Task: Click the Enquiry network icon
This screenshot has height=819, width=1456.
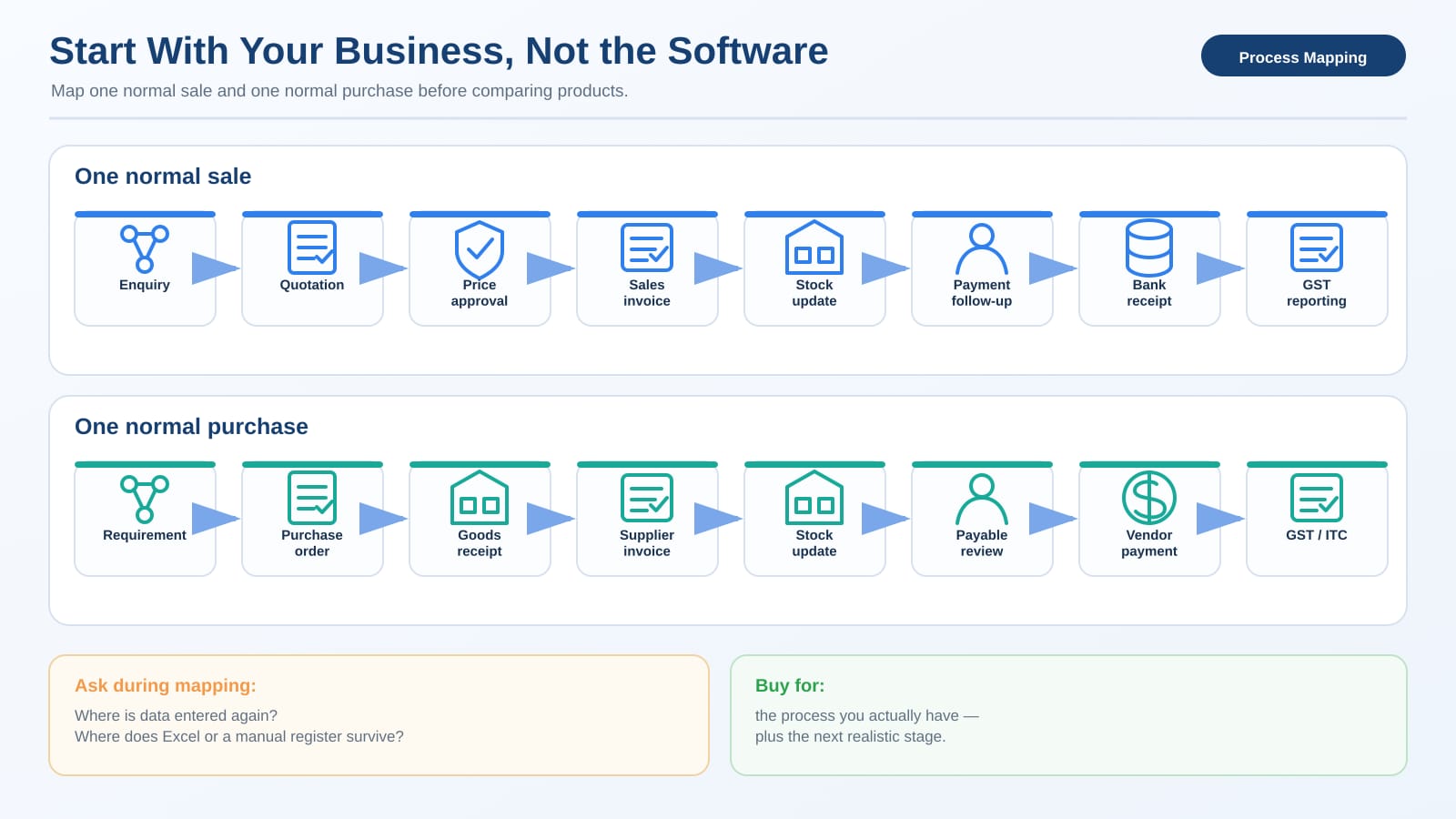Action: click(x=145, y=248)
